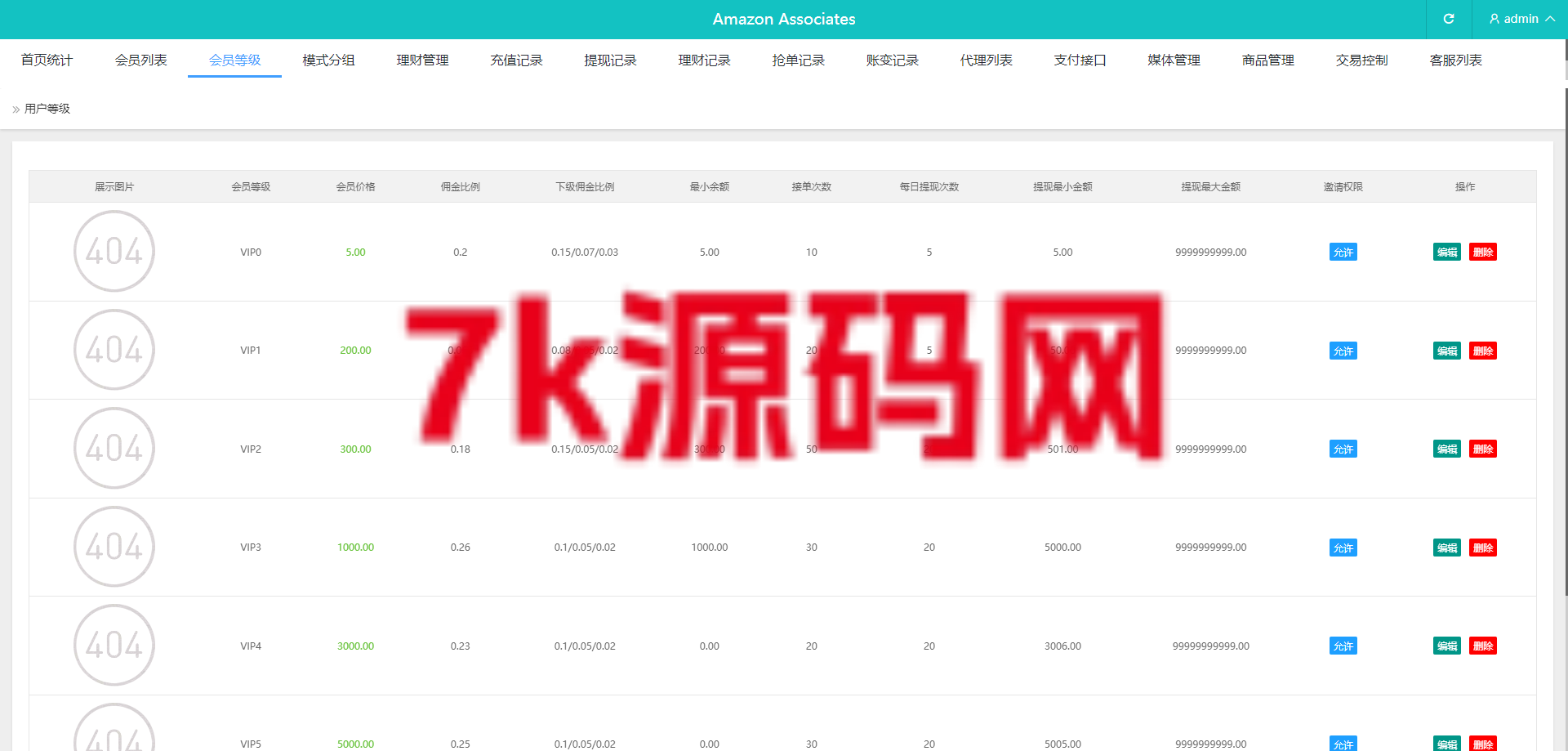Toggle 允许 invite permission for VIP1

(x=1343, y=351)
